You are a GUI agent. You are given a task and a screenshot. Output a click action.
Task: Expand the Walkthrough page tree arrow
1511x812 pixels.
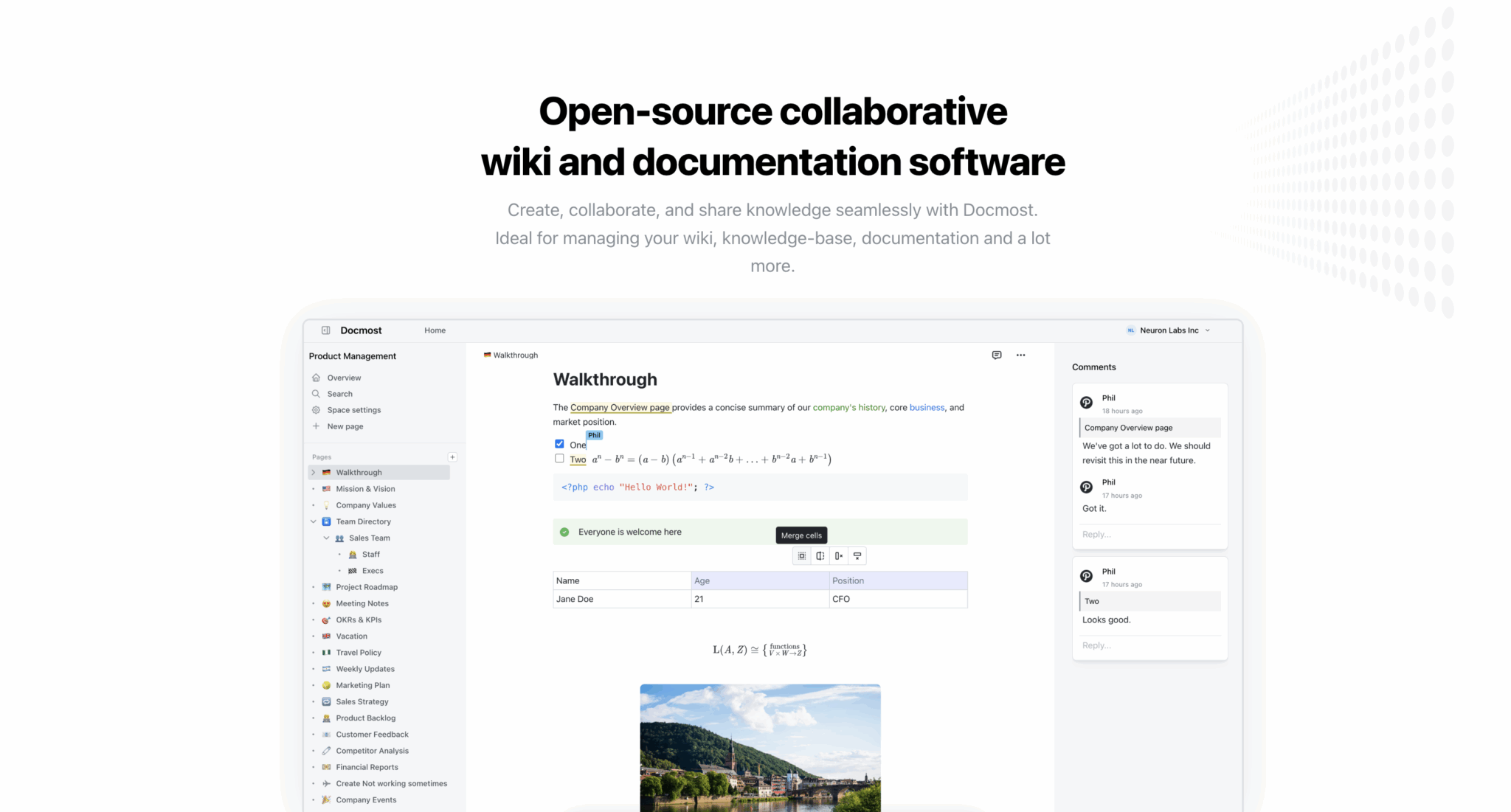(314, 473)
